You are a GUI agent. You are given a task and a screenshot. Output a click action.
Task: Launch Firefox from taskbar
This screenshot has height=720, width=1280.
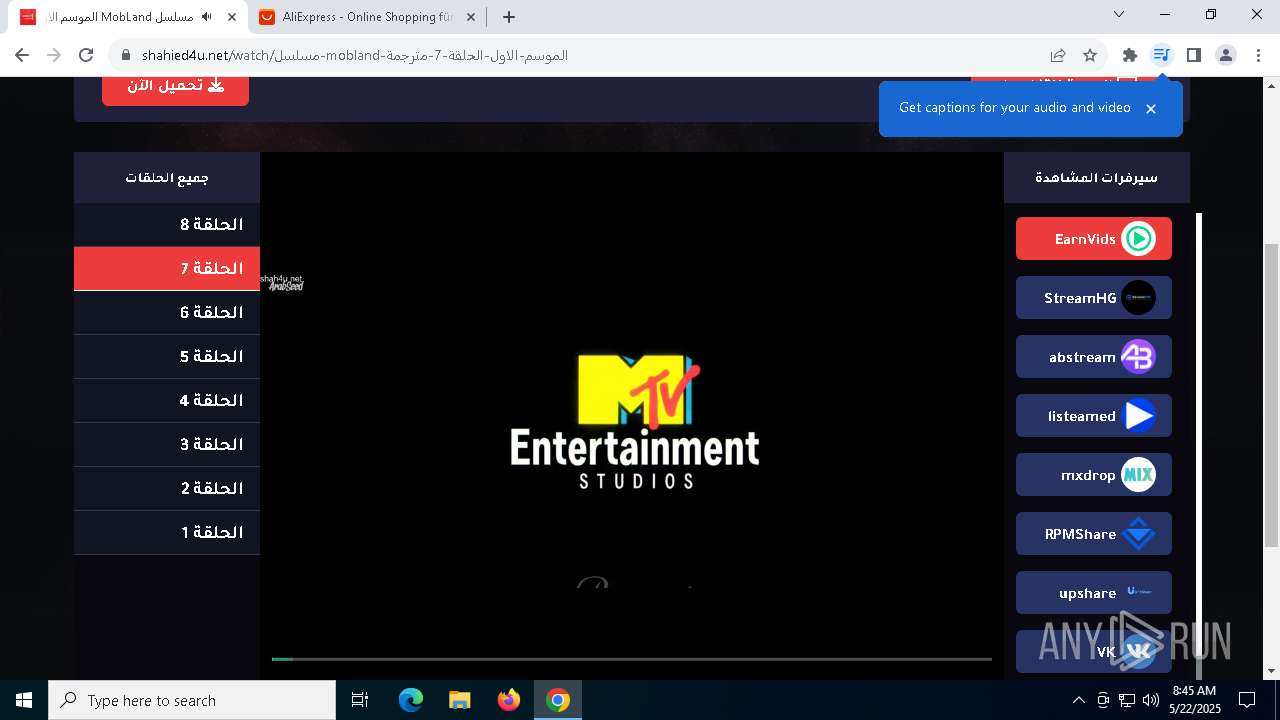point(509,700)
